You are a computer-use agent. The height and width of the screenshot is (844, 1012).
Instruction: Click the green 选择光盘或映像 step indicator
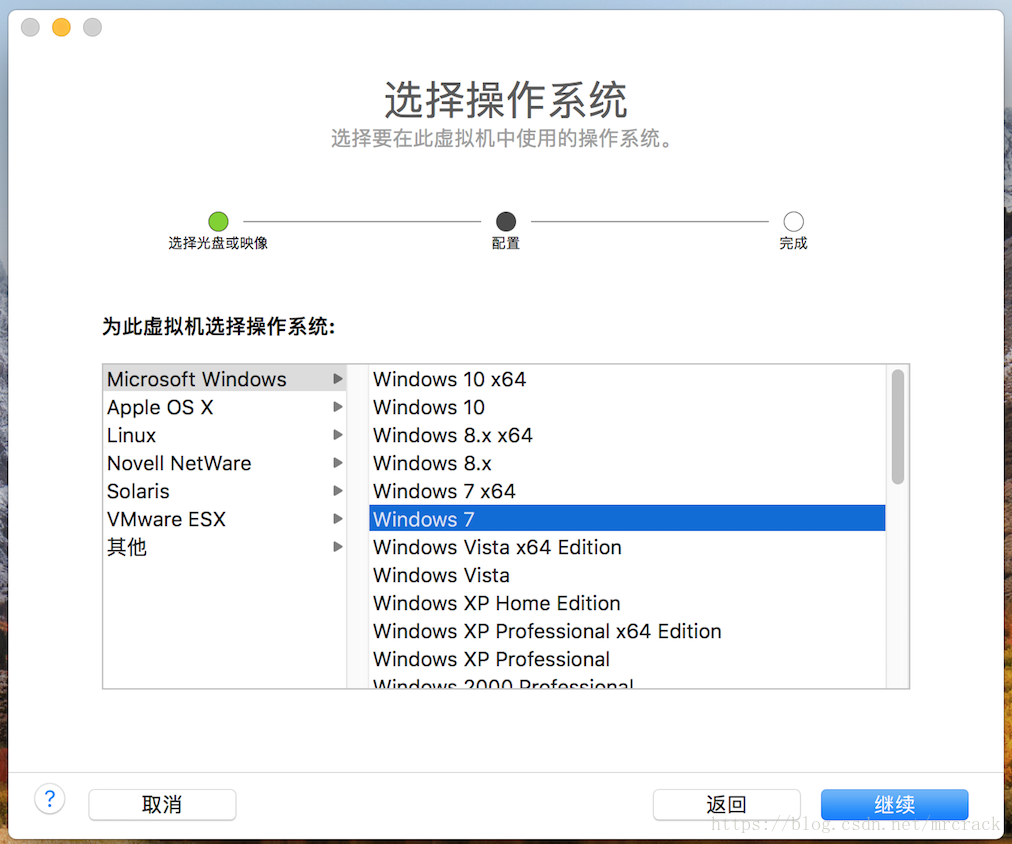(218, 221)
